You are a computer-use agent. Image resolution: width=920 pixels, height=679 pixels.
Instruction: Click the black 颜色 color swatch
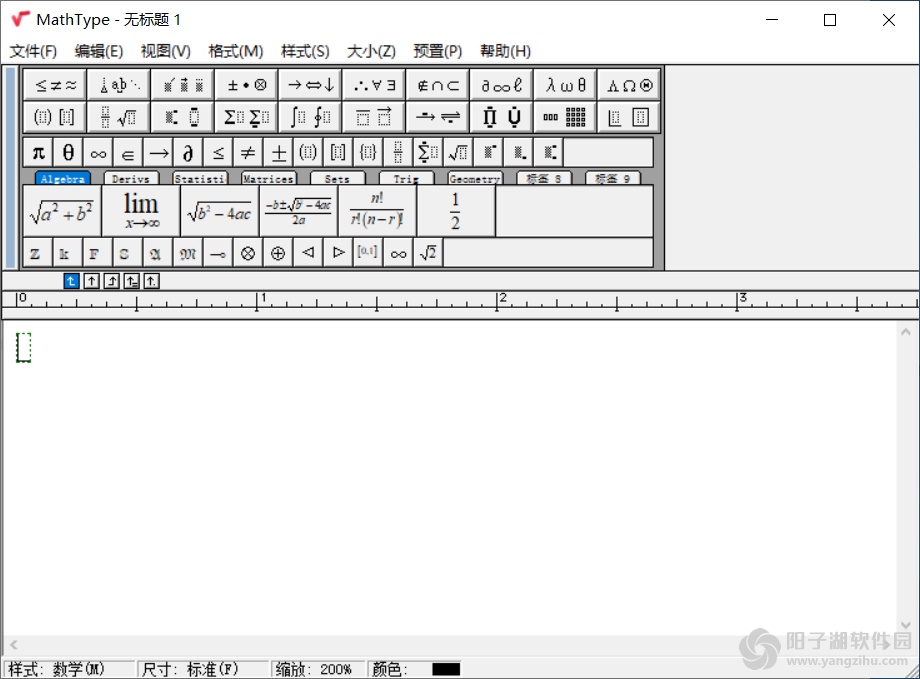point(449,669)
